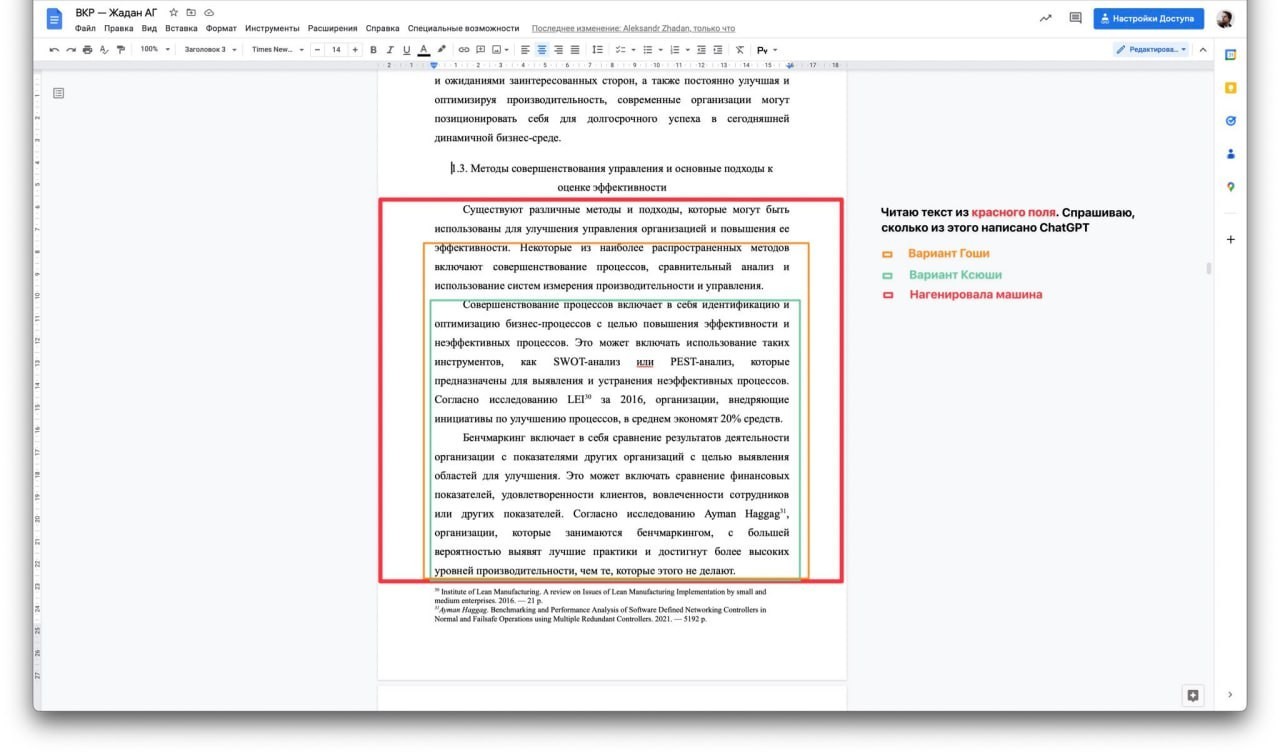Open the Заголовок 3 style dropdown
Viewport: 1280px width, 755px height.
(x=210, y=50)
